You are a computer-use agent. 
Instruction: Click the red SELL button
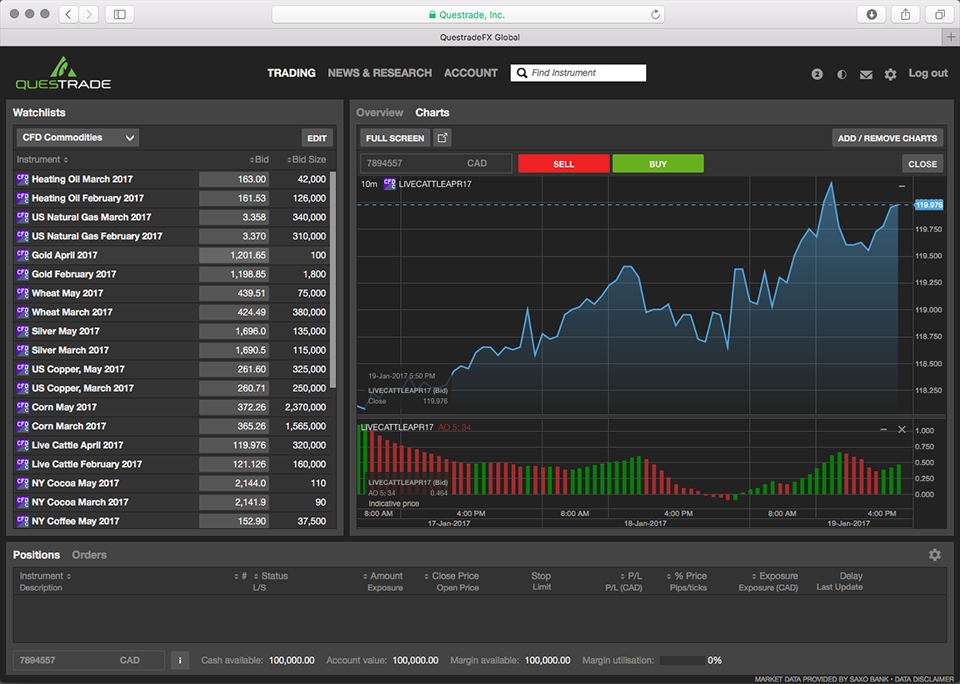pos(563,163)
